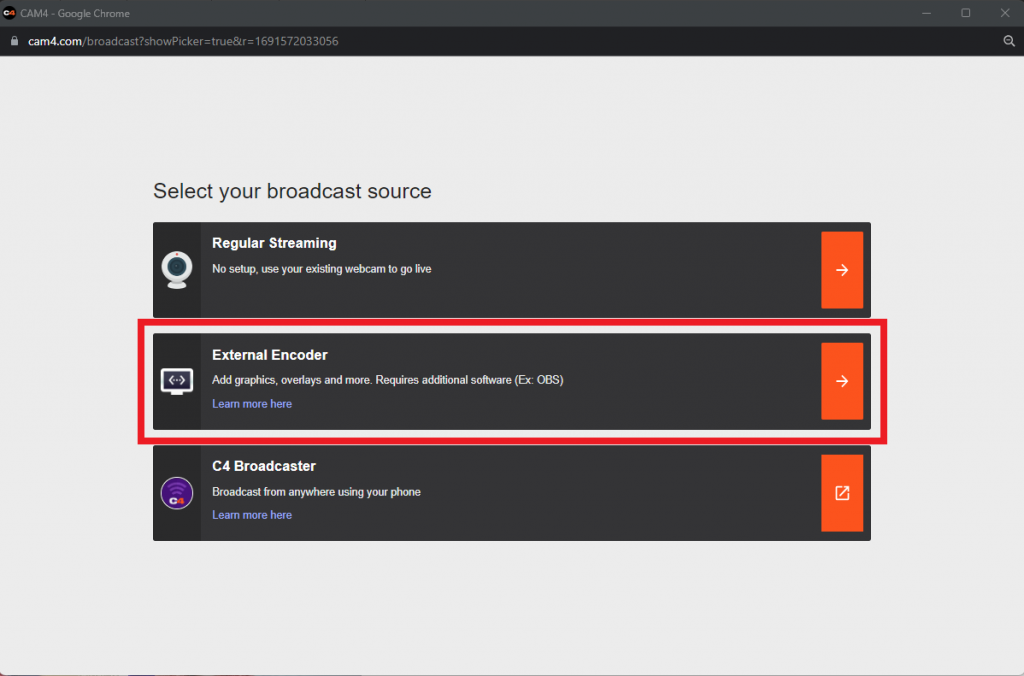
Task: Click the 'Select your broadcast source' heading
Action: [x=292, y=191]
